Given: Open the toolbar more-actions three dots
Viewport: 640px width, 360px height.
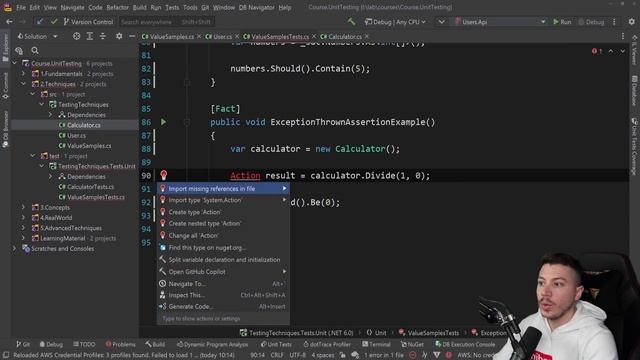Looking at the screenshot, I should (x=614, y=22).
